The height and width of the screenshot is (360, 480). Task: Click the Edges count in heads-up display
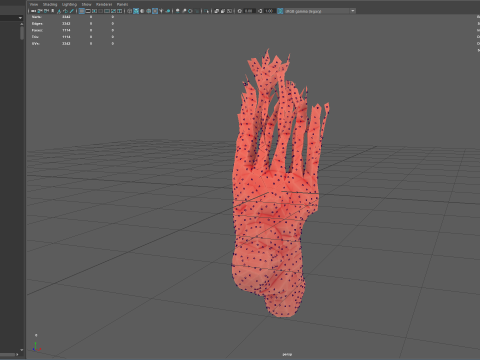(x=66, y=24)
